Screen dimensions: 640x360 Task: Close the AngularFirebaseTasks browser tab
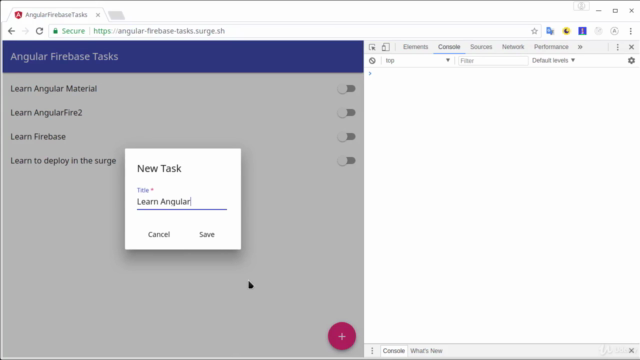click(98, 15)
